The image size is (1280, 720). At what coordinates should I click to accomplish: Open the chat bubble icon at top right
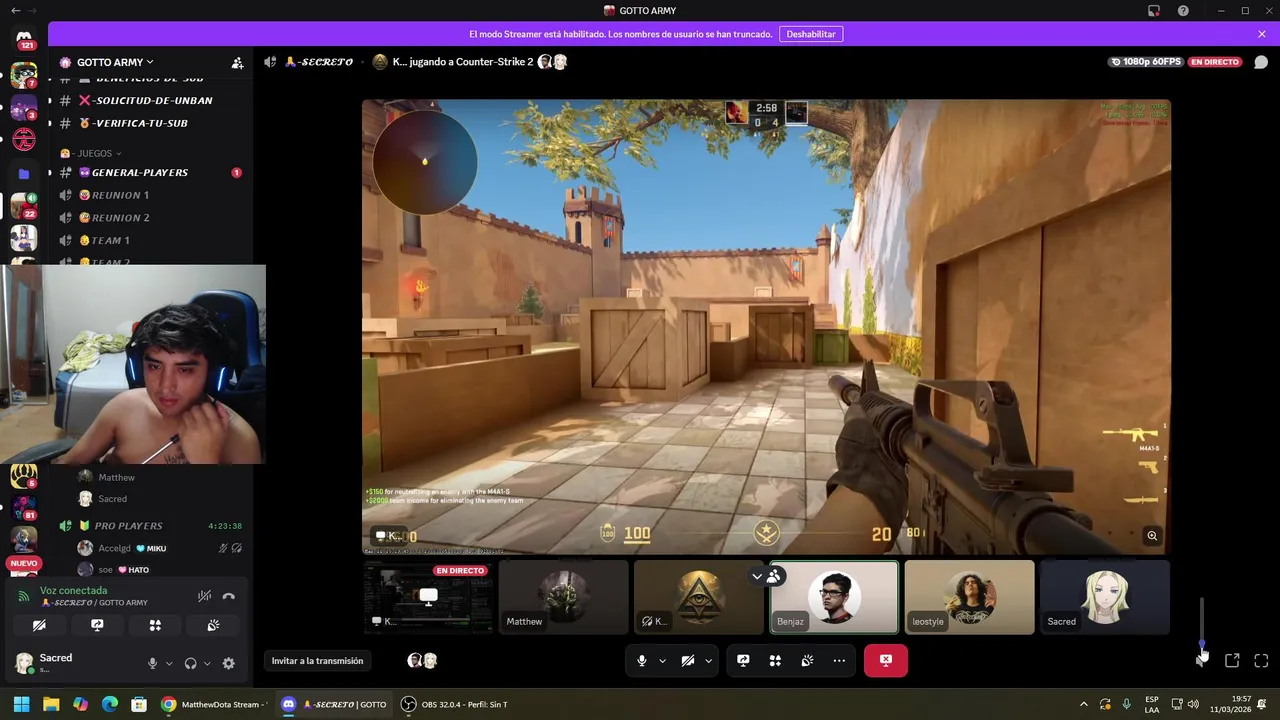[x=1261, y=62]
